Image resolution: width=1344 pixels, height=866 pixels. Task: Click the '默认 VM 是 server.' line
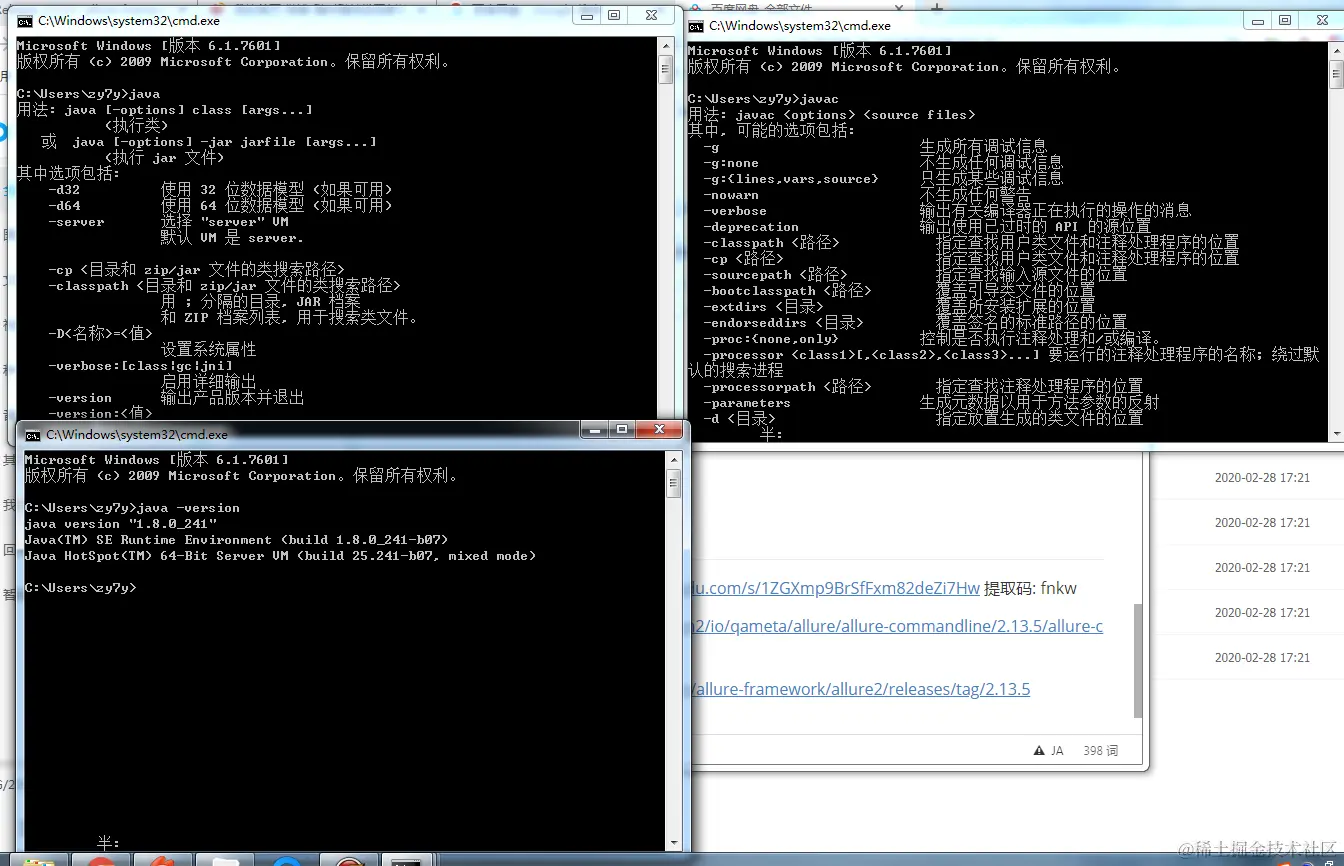tap(232, 238)
